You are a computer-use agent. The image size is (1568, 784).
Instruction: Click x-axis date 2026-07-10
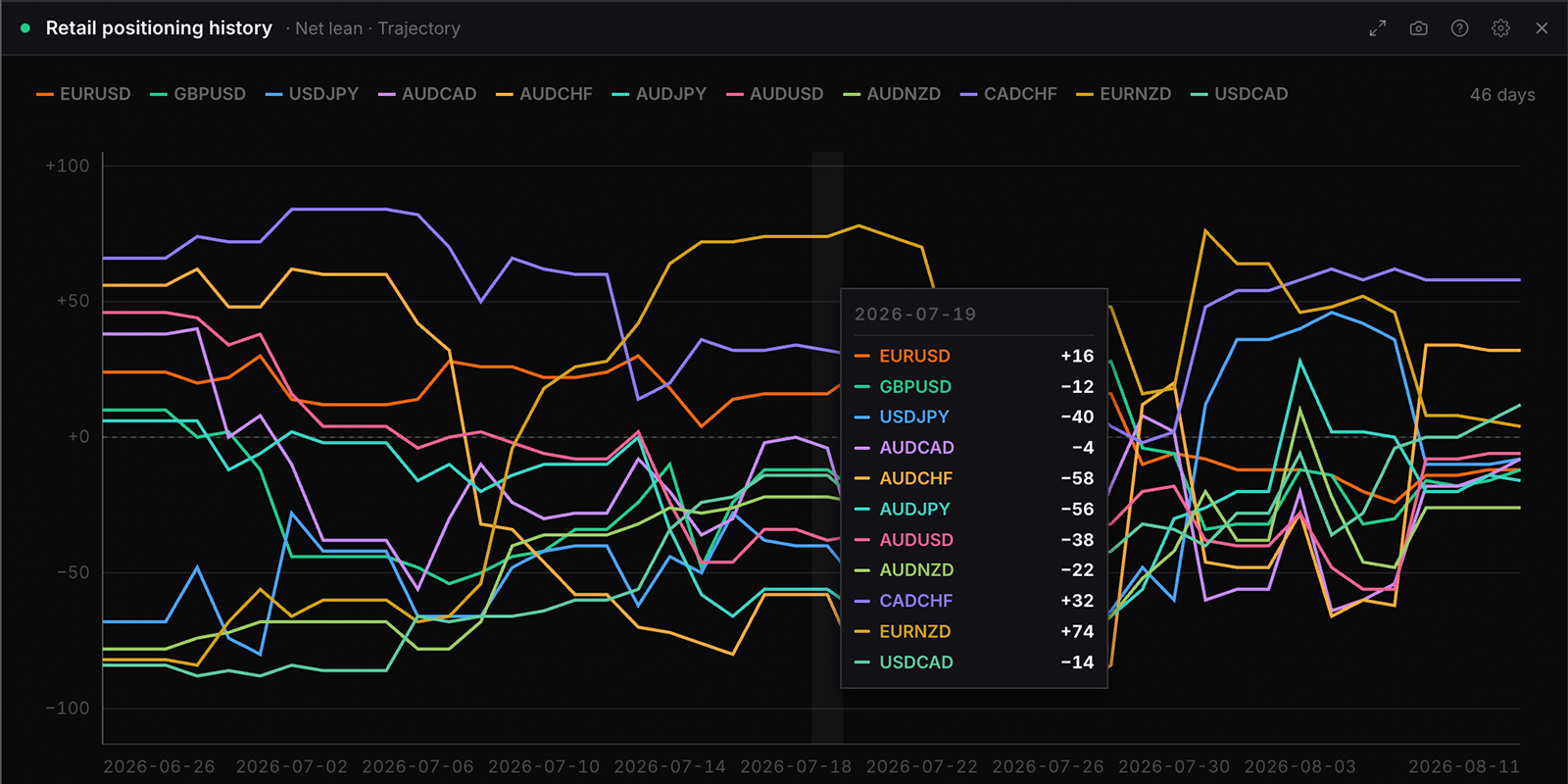point(544,766)
